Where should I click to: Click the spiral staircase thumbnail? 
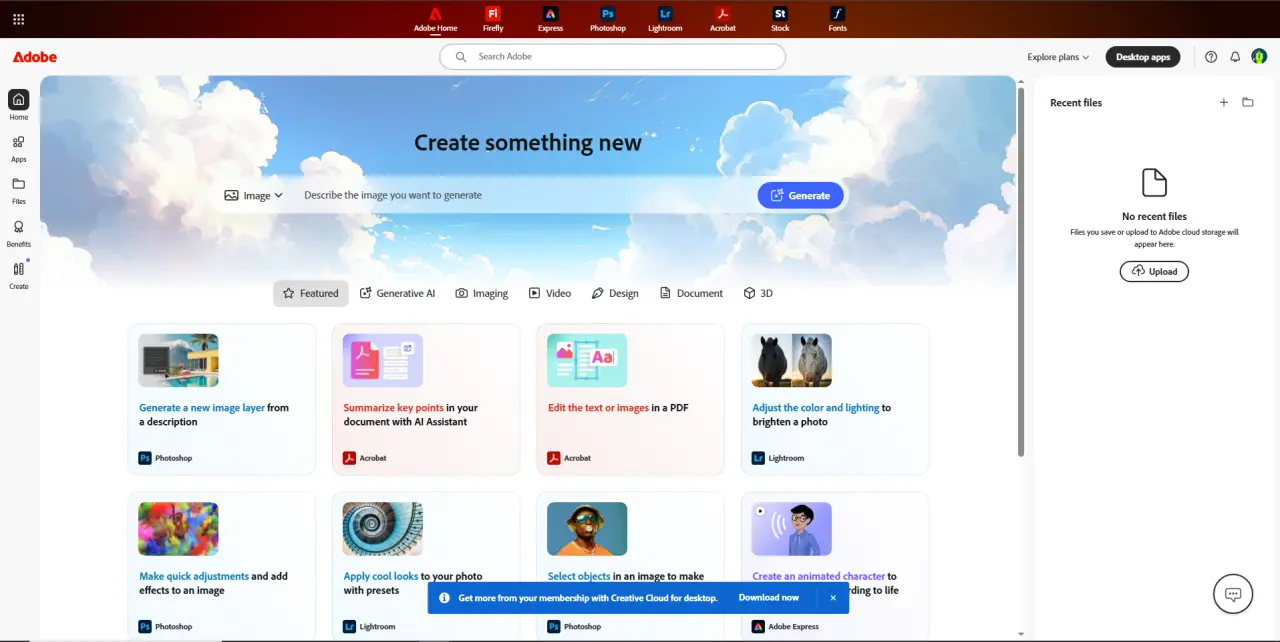click(x=382, y=529)
